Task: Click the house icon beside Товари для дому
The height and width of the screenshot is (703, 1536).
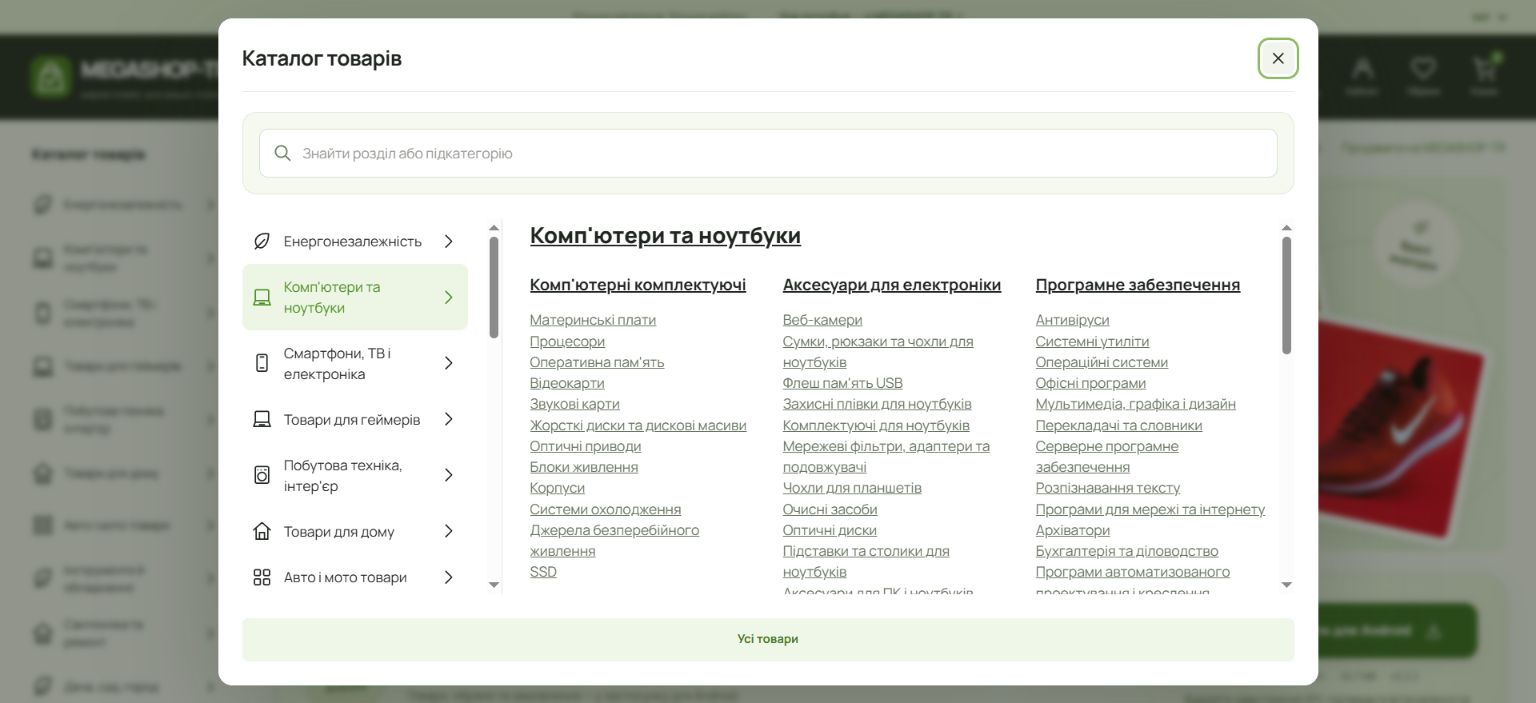Action: (x=262, y=531)
